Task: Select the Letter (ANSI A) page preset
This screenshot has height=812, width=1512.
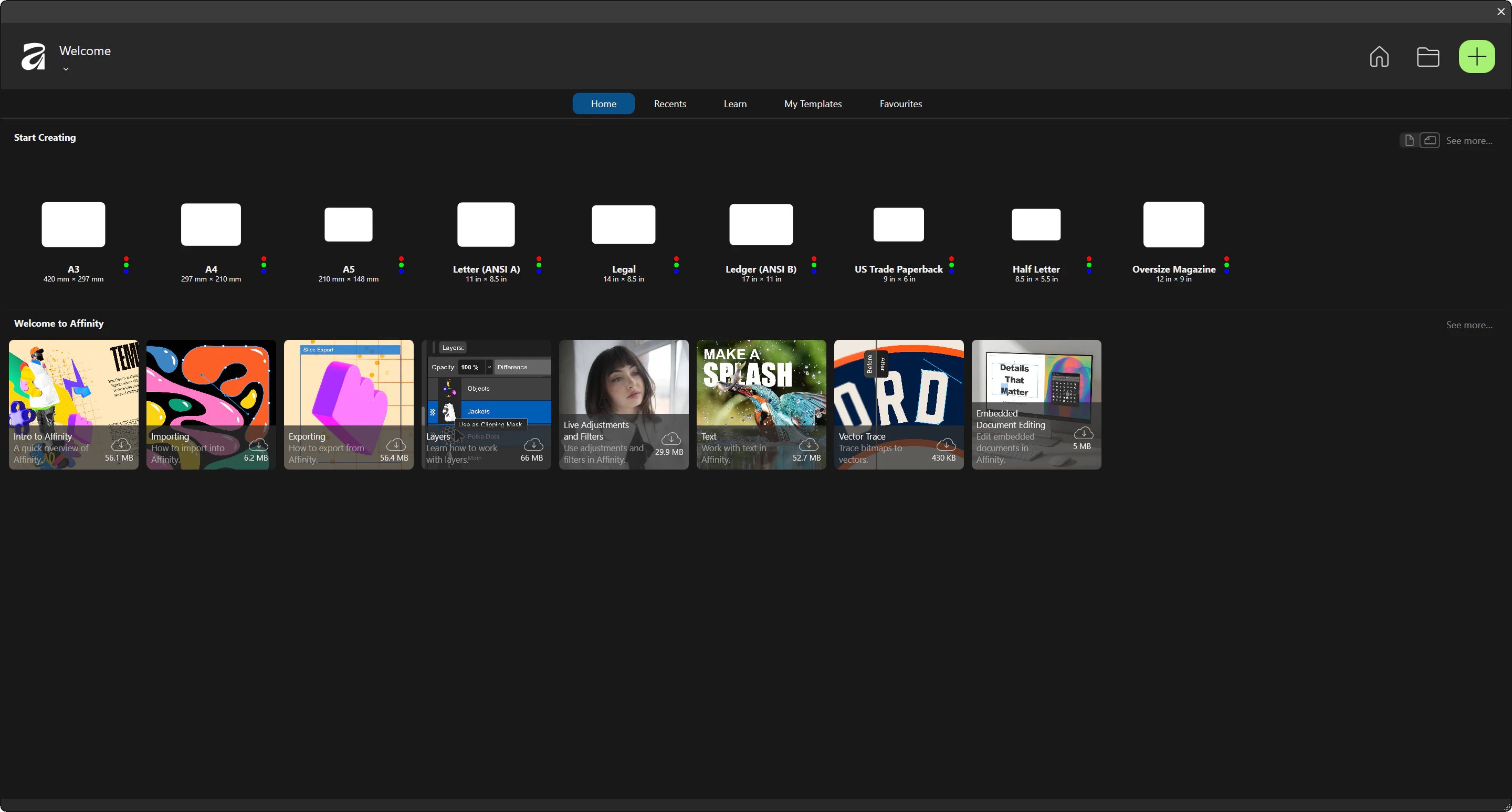Action: coord(486,225)
